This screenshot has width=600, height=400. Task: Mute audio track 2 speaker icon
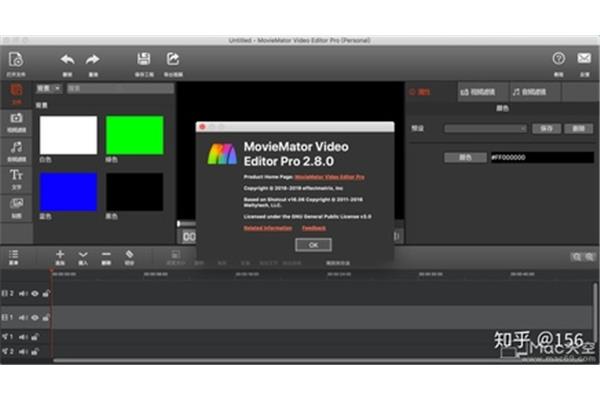tap(23, 351)
